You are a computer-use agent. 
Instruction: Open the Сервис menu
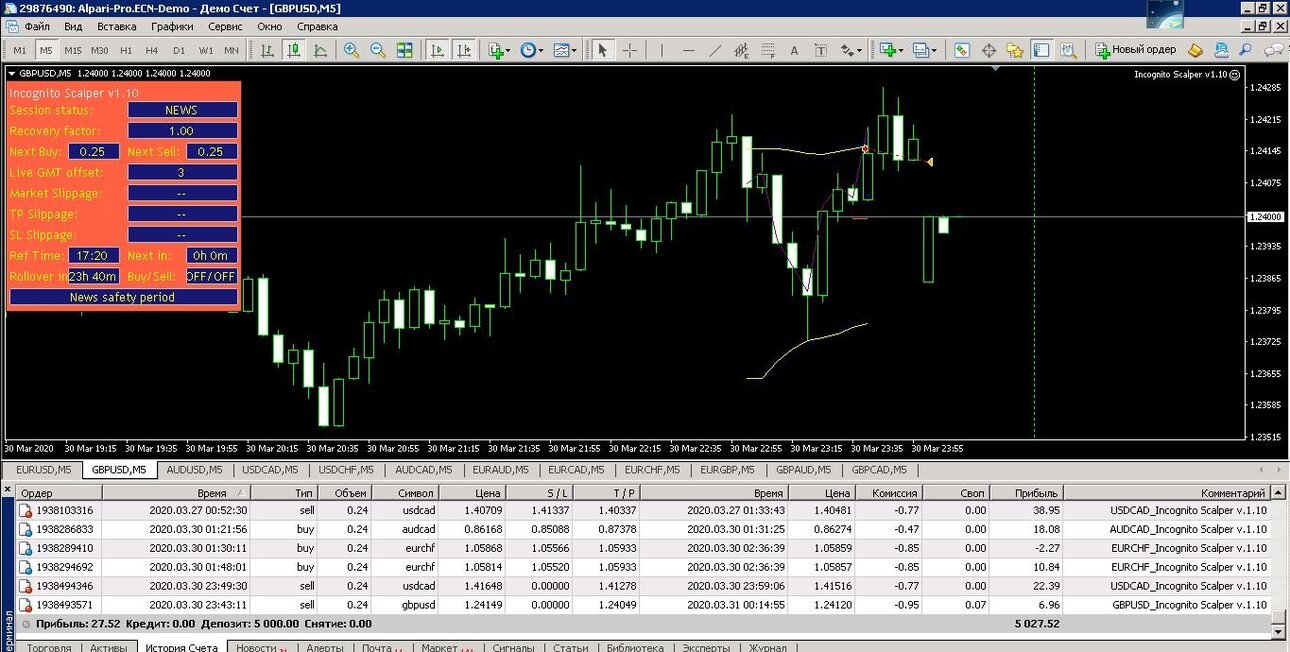click(225, 26)
